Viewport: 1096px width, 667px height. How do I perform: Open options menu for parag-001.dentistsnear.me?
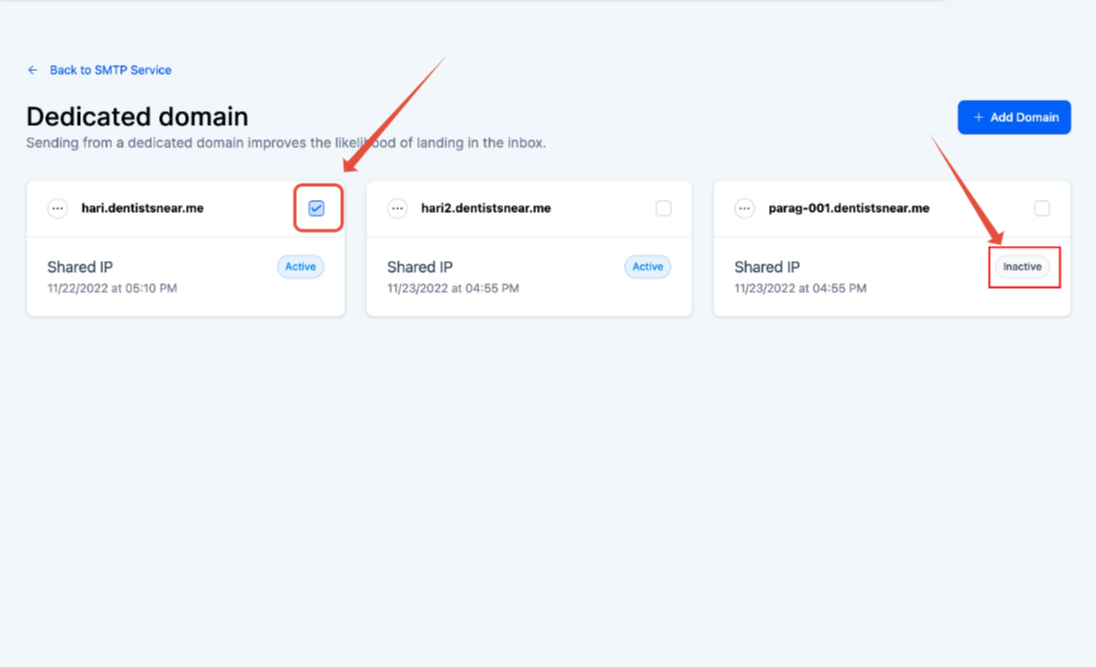pos(744,209)
